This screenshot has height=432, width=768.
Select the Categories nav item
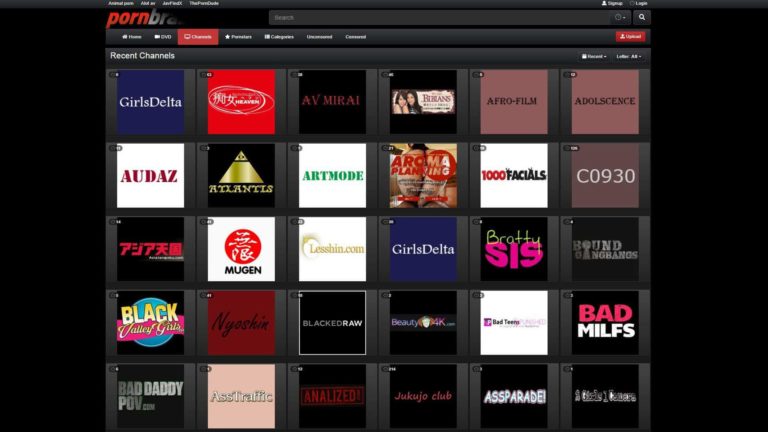(x=279, y=37)
